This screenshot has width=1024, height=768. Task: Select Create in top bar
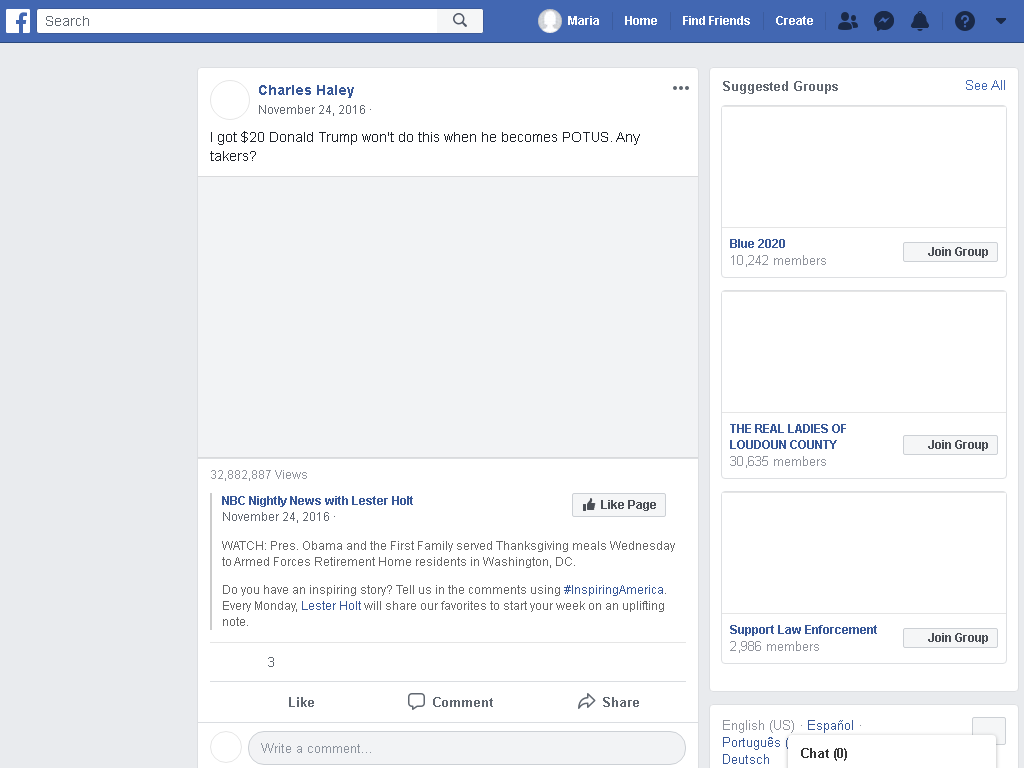click(793, 21)
